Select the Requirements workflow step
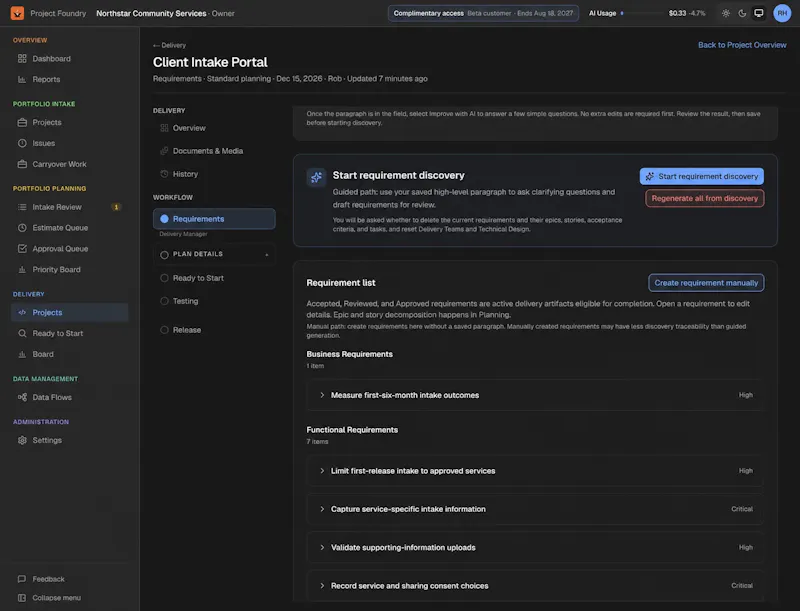Image resolution: width=800 pixels, height=611 pixels. click(214, 219)
